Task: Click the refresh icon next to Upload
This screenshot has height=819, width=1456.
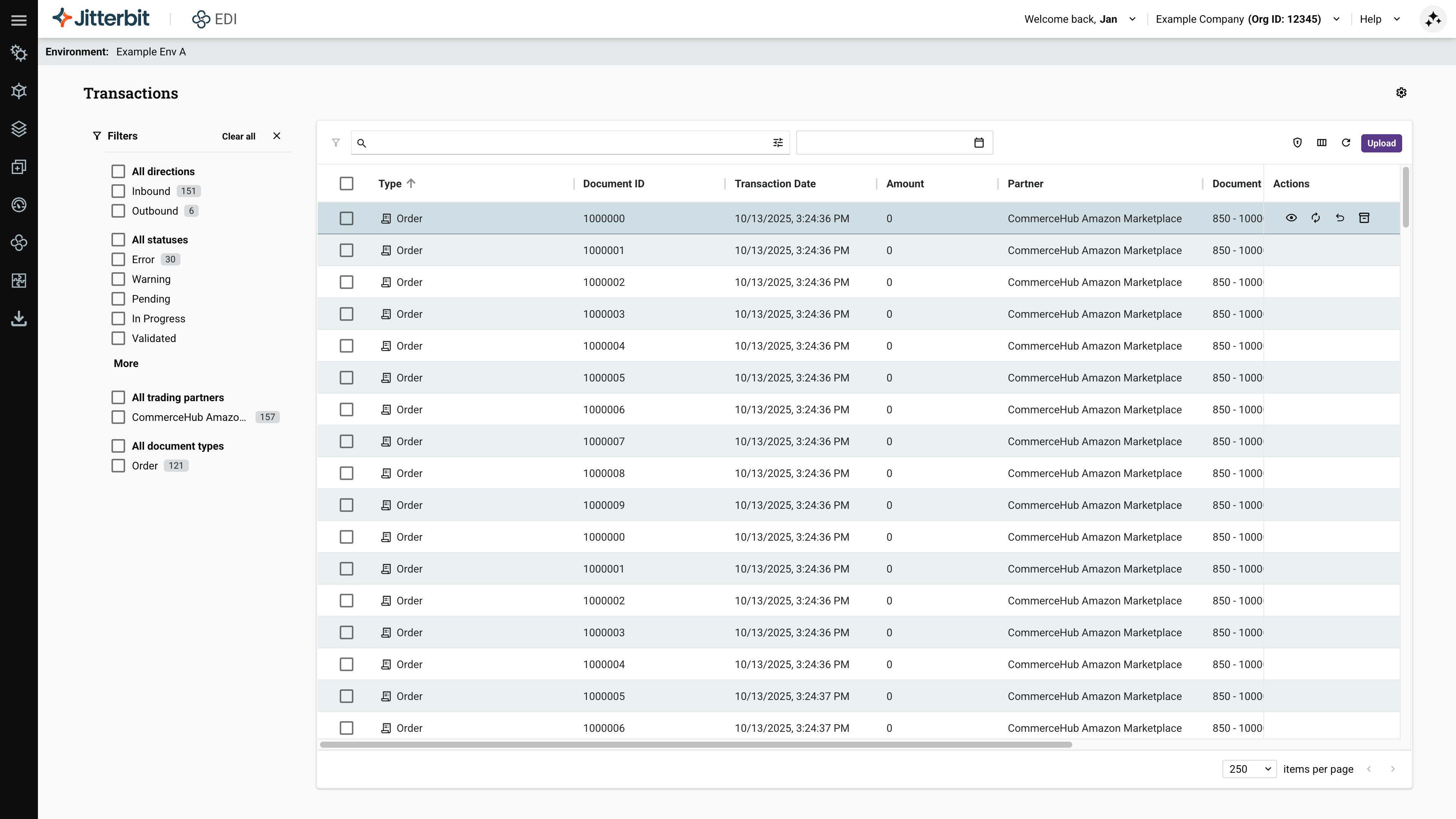Action: point(1346,143)
